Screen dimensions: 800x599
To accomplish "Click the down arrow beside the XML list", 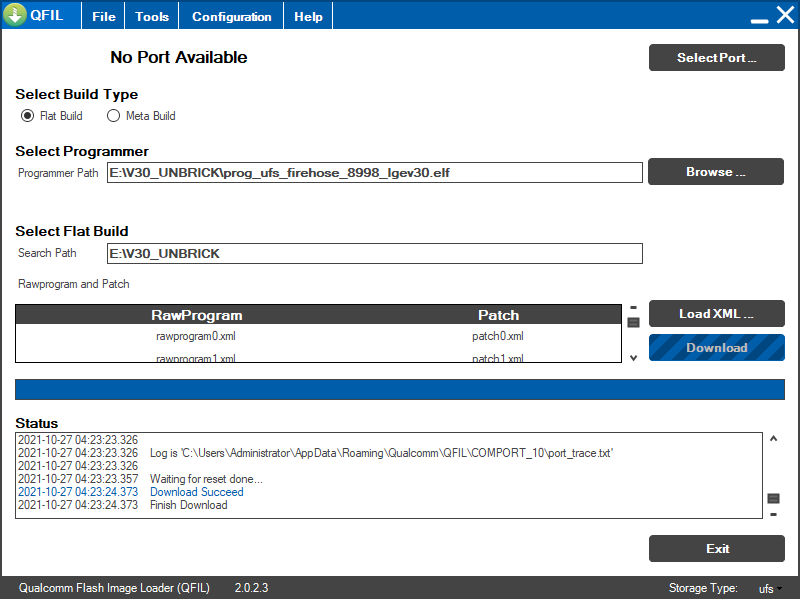I will coord(634,358).
